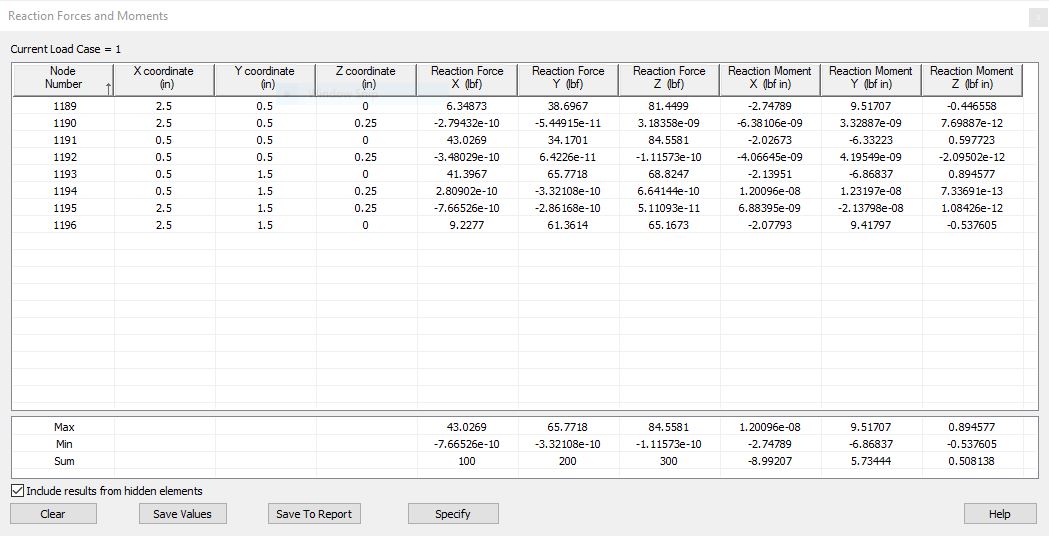Select node 1189 row

(x=64, y=106)
